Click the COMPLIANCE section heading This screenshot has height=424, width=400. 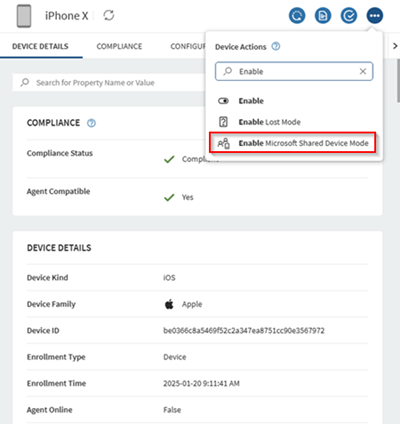coord(53,123)
